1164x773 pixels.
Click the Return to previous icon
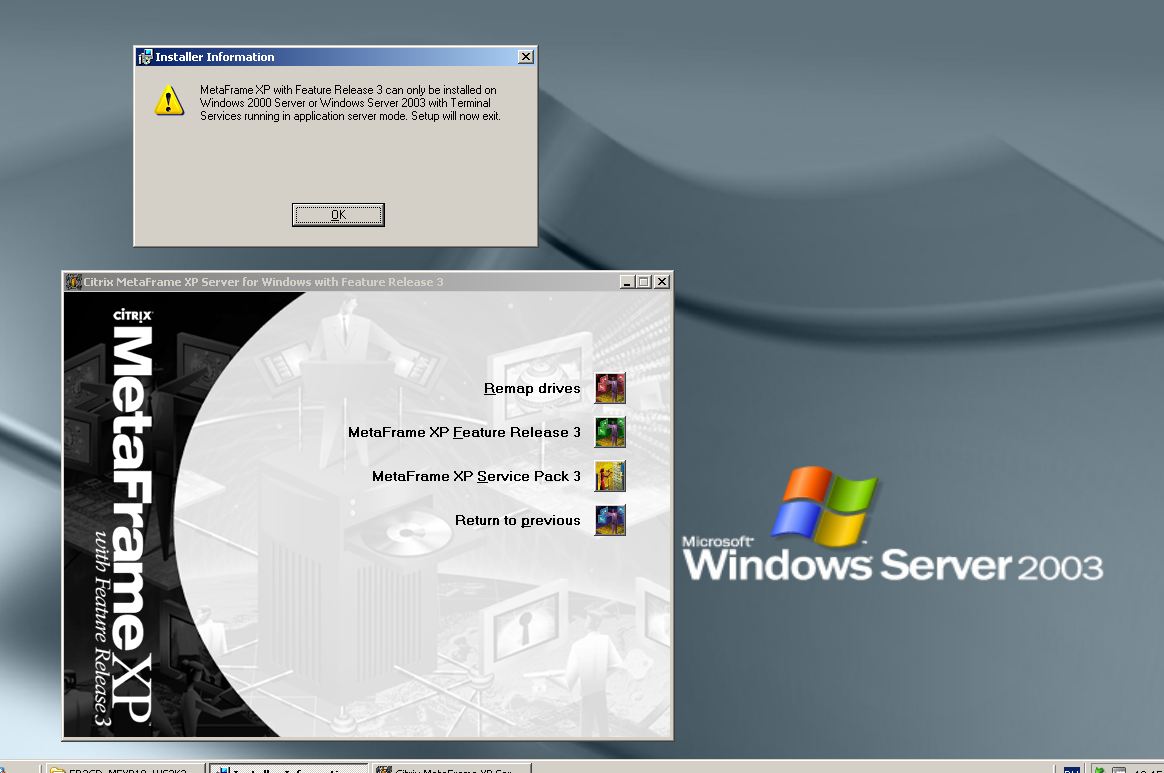pos(610,521)
